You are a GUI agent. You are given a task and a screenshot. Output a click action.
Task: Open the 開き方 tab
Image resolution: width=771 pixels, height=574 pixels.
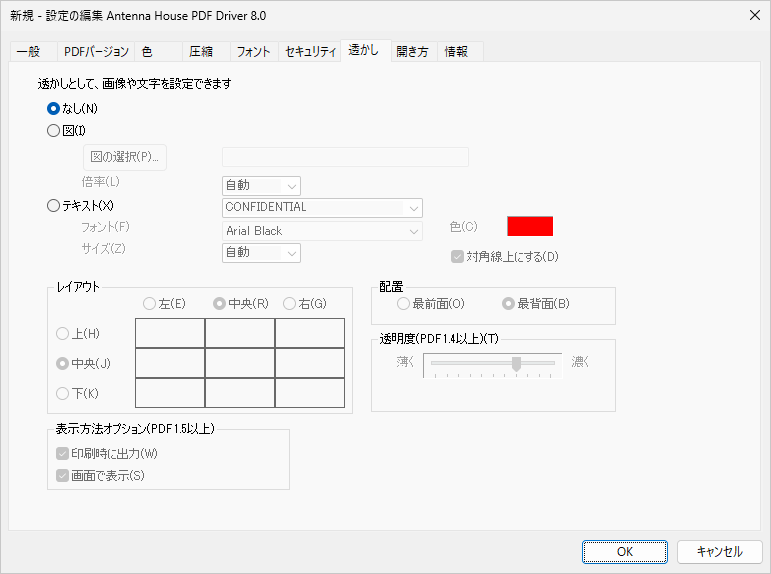coord(412,52)
